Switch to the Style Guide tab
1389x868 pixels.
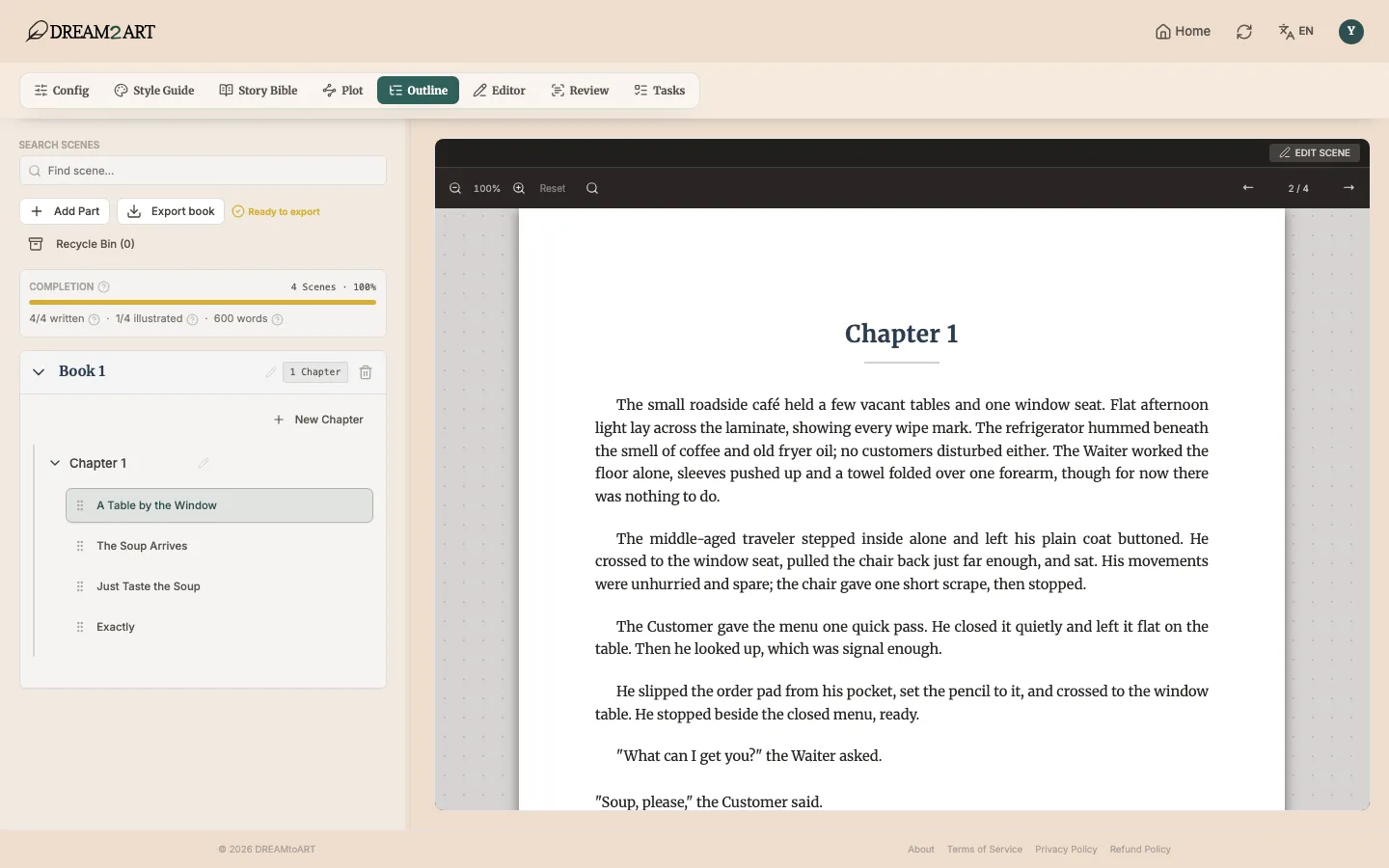click(x=154, y=91)
